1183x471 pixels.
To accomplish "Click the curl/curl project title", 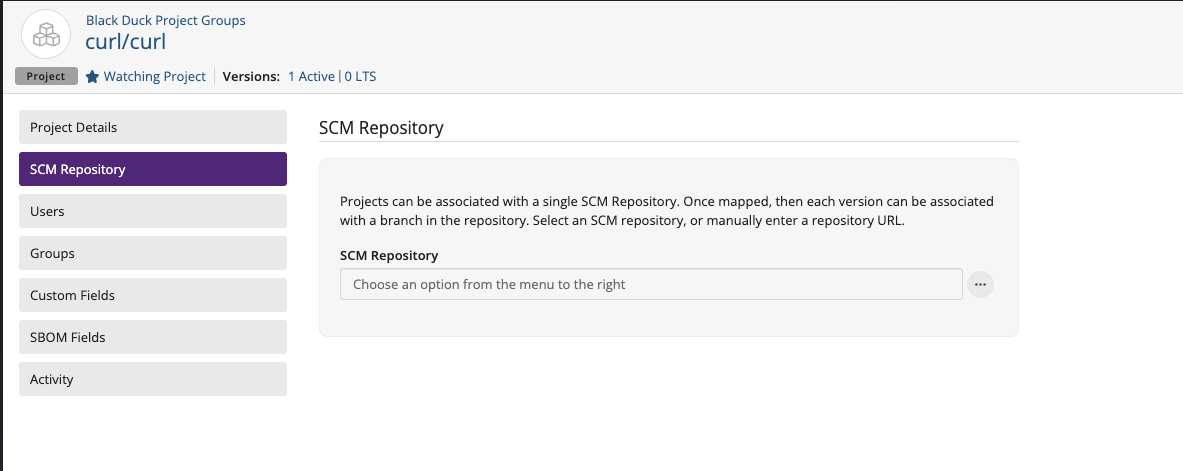I will (126, 42).
